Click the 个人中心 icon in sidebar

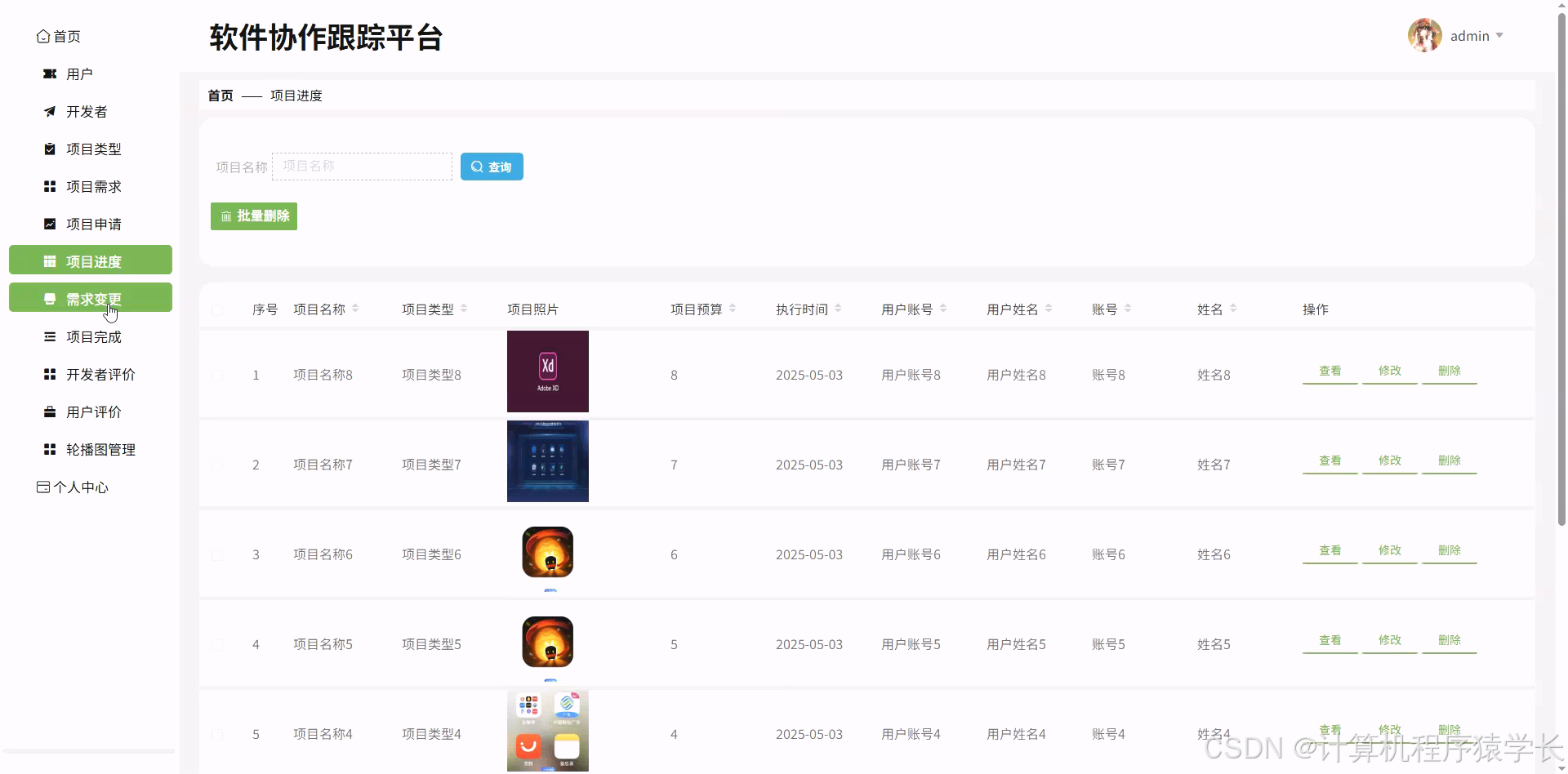point(42,487)
